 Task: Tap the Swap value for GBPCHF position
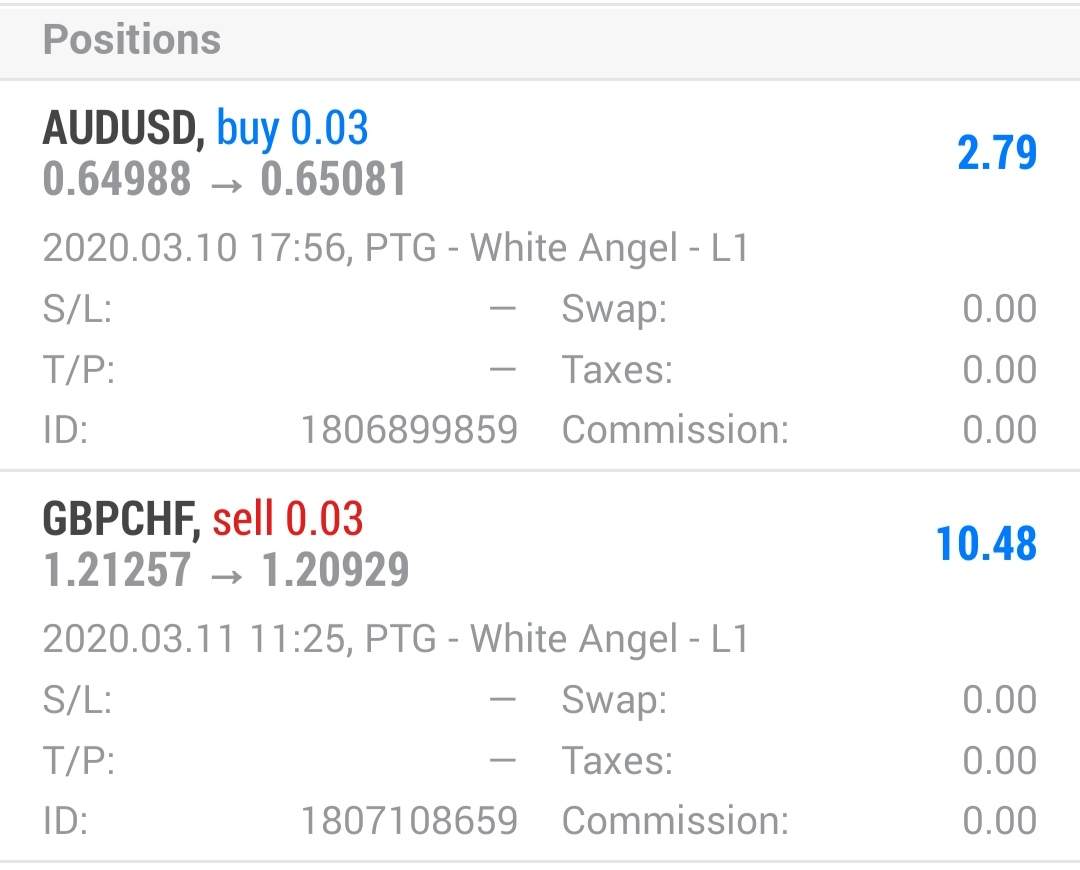pyautogui.click(x=999, y=700)
